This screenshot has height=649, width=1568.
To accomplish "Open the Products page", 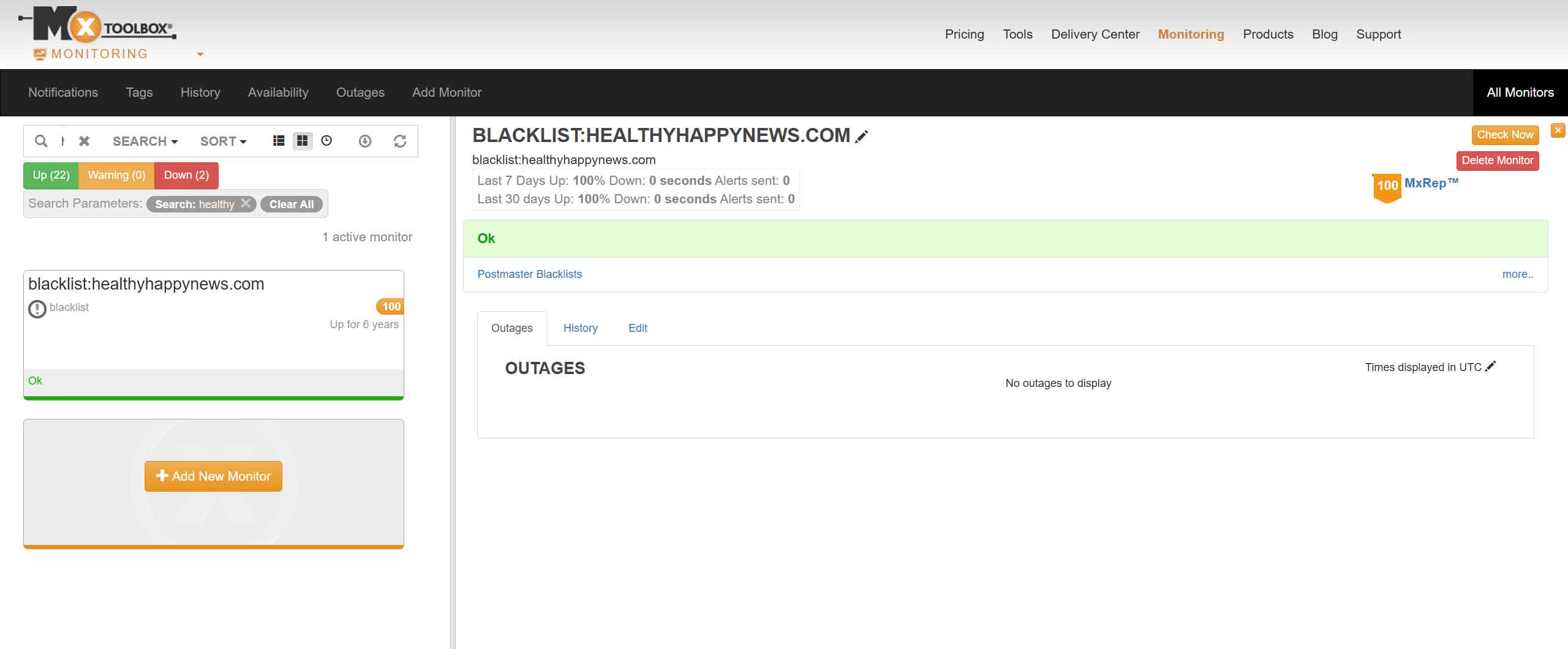I will coord(1268,34).
